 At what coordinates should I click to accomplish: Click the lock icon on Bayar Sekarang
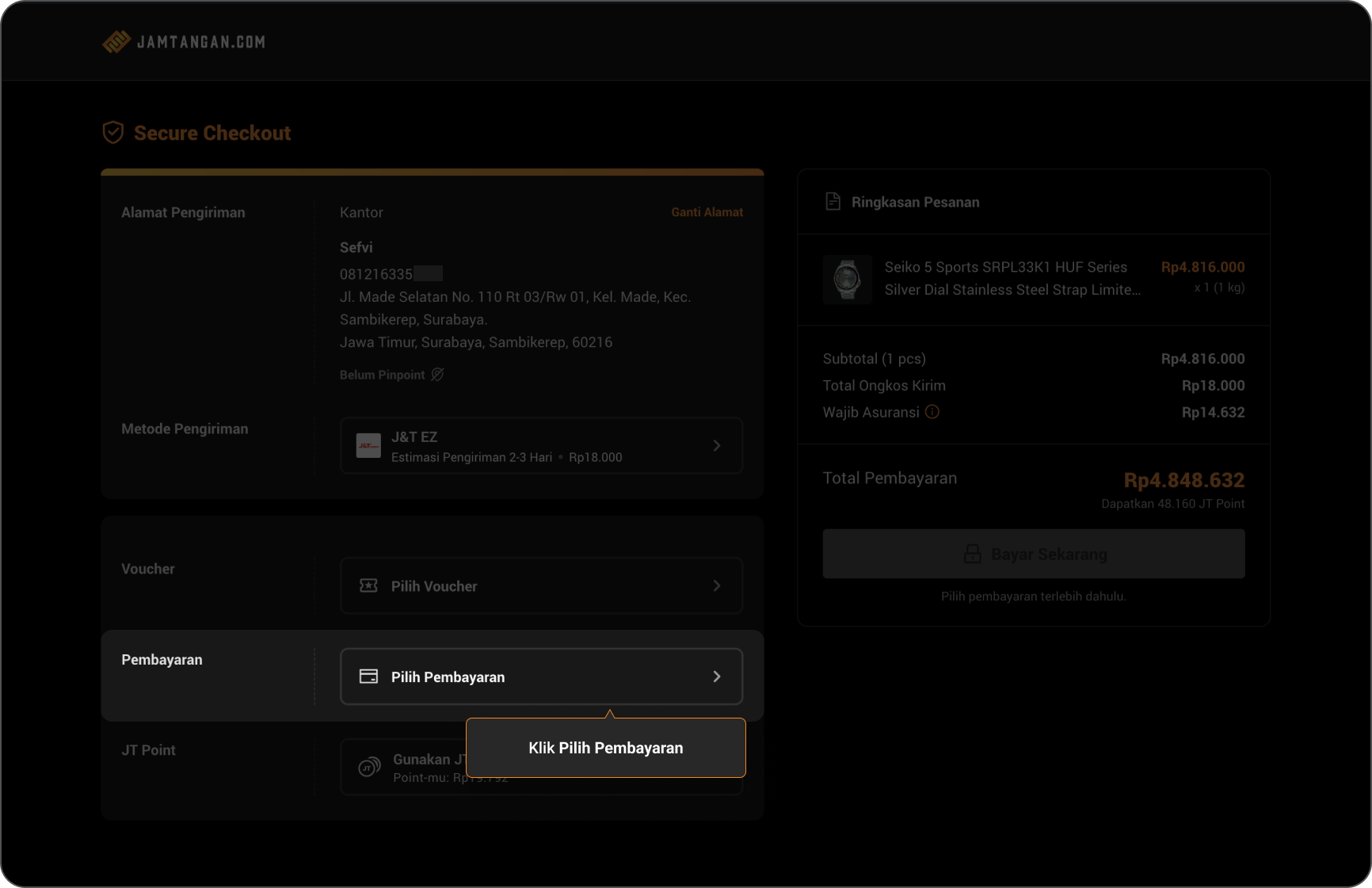(x=972, y=554)
